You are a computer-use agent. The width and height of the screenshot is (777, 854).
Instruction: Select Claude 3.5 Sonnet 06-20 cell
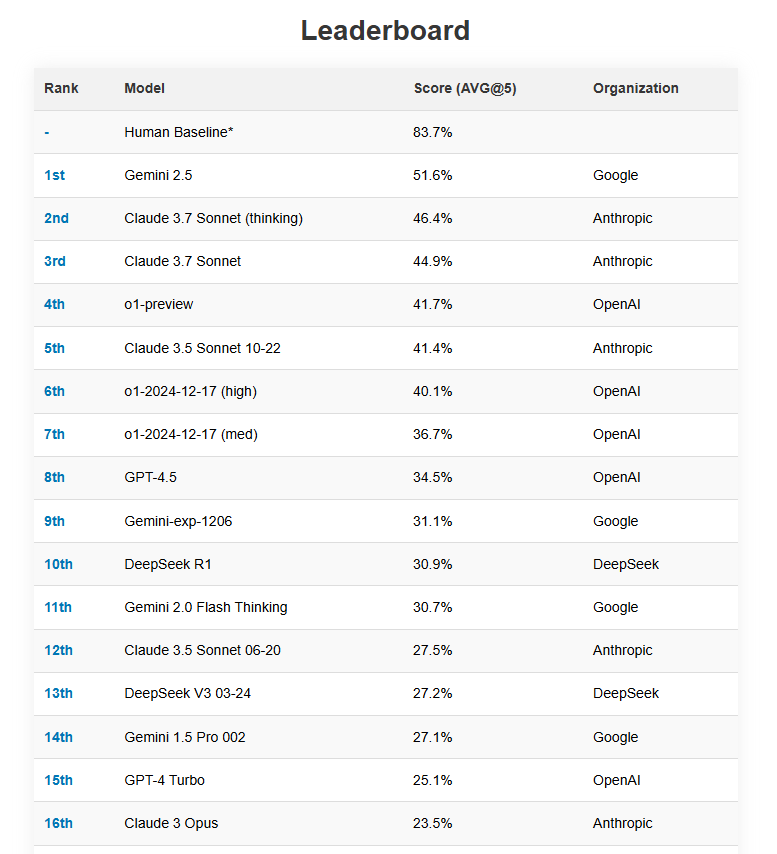(x=203, y=651)
